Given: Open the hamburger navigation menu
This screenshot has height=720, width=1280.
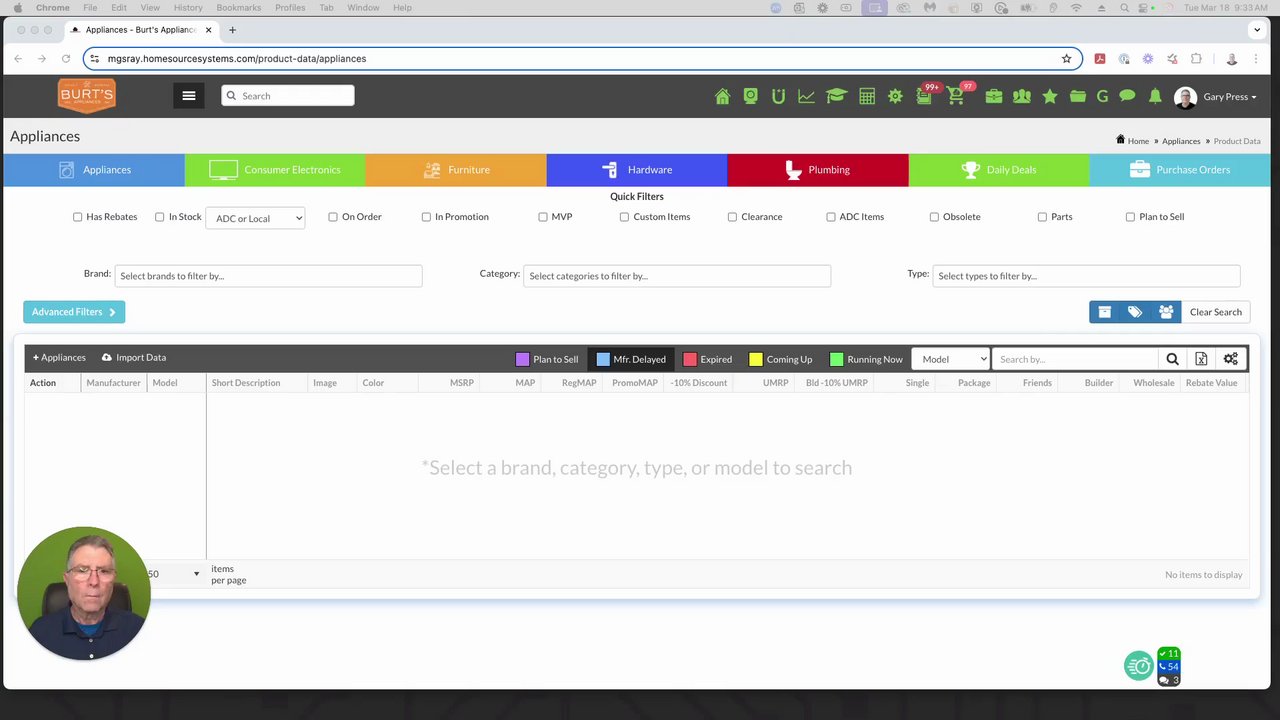Looking at the screenshot, I should point(188,96).
